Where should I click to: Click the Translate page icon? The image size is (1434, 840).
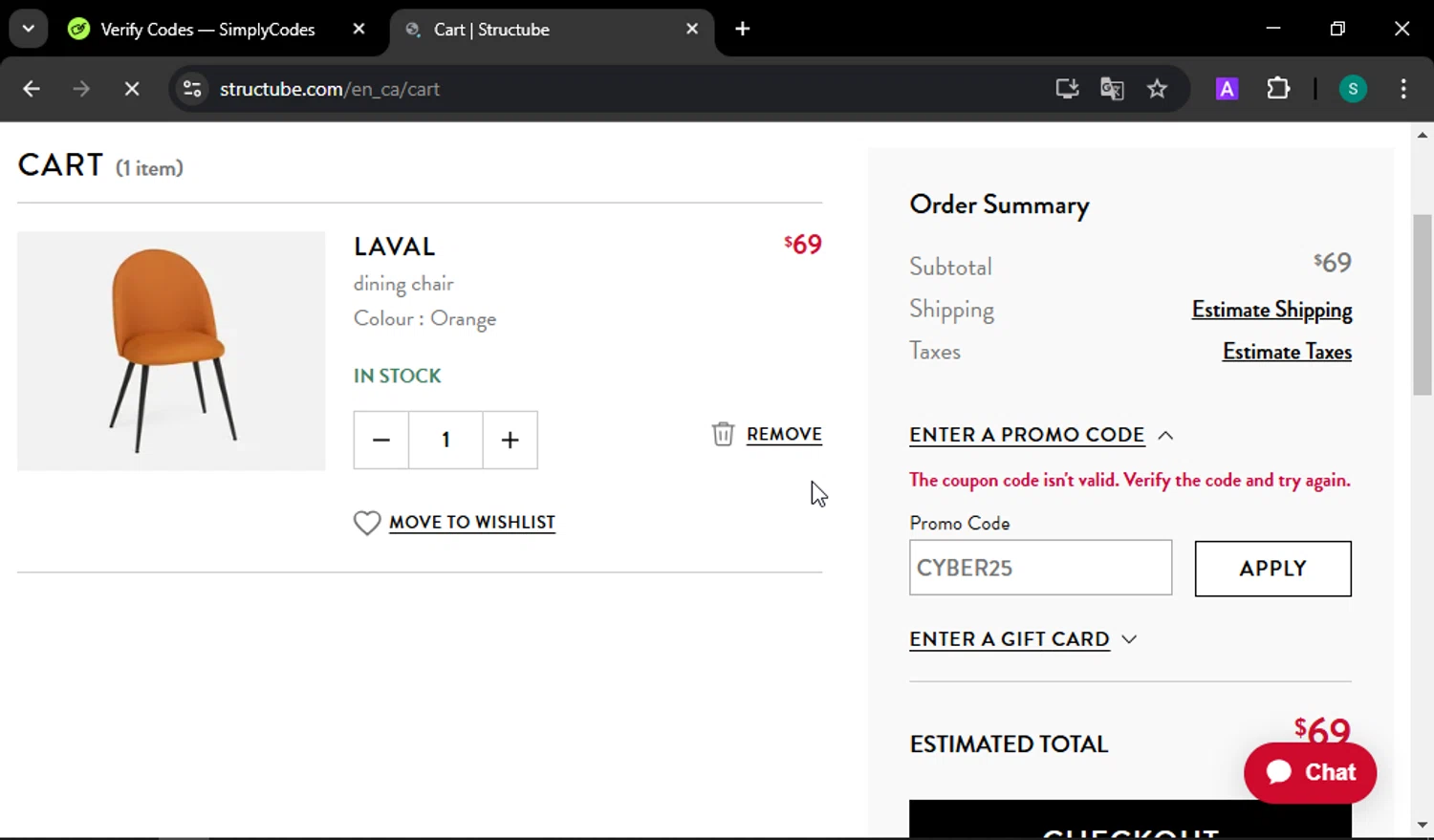coord(1112,89)
